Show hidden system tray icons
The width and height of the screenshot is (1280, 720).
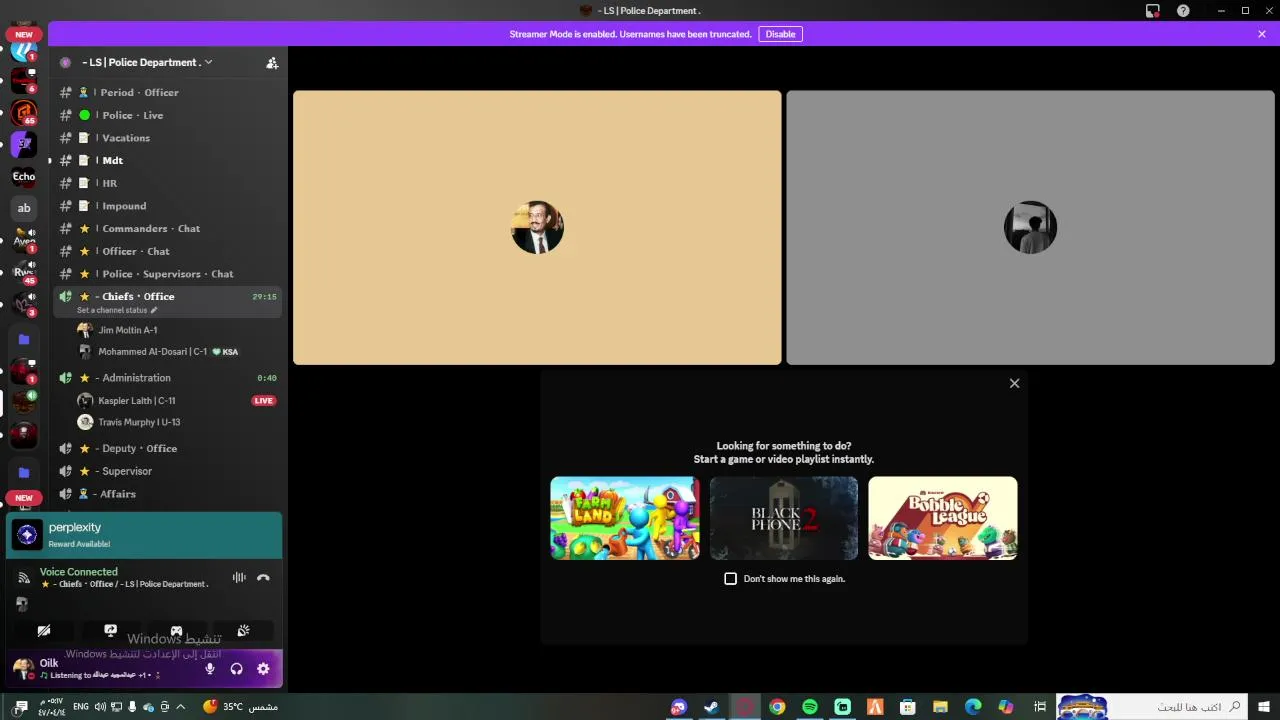tap(181, 707)
